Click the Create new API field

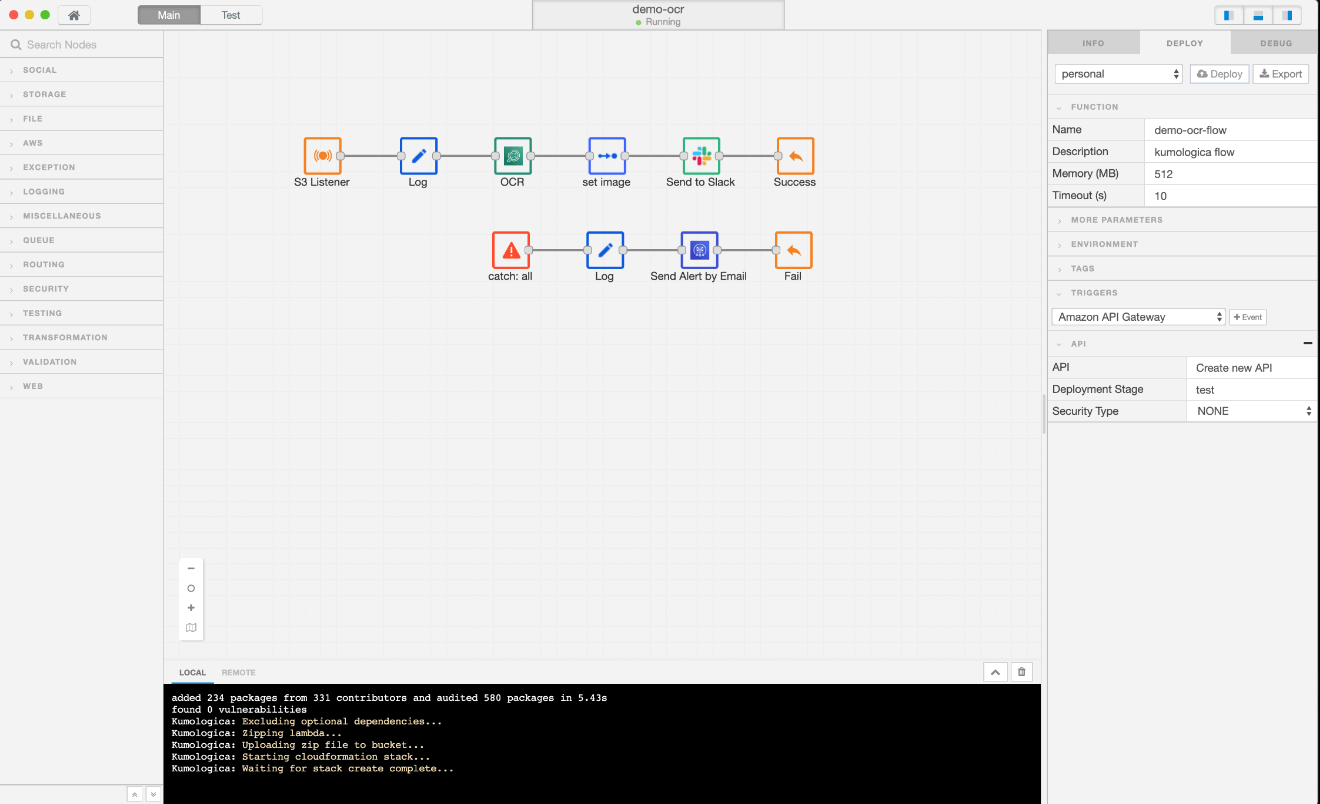tap(1252, 368)
